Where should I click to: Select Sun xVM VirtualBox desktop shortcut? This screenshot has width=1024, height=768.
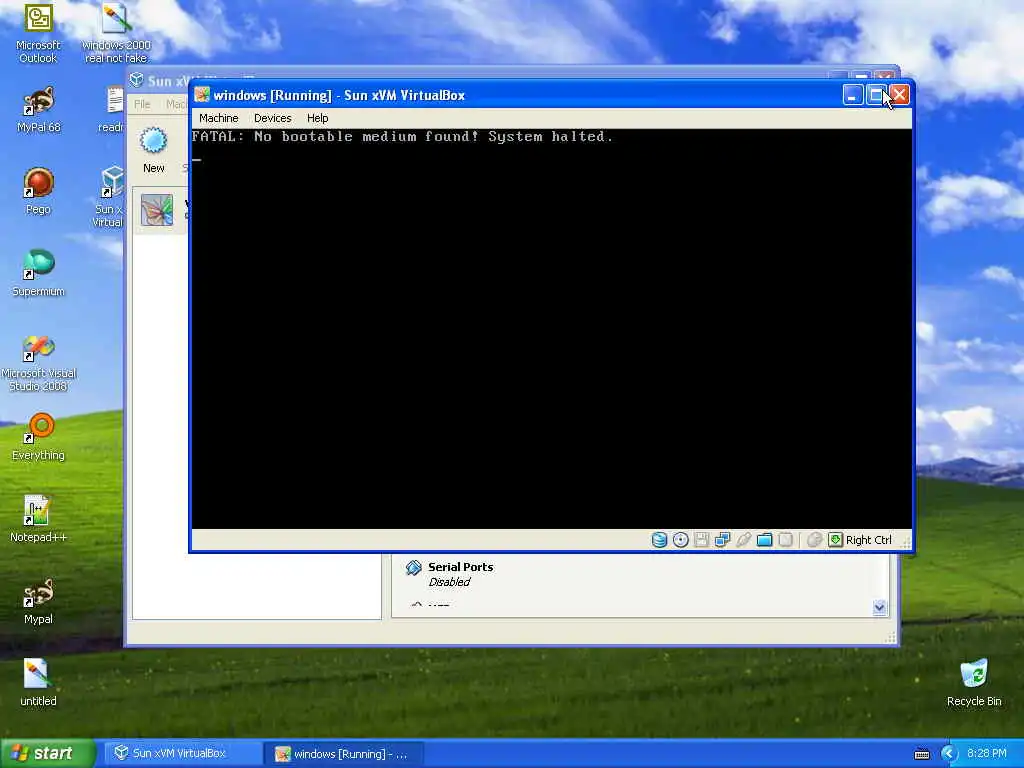[108, 197]
